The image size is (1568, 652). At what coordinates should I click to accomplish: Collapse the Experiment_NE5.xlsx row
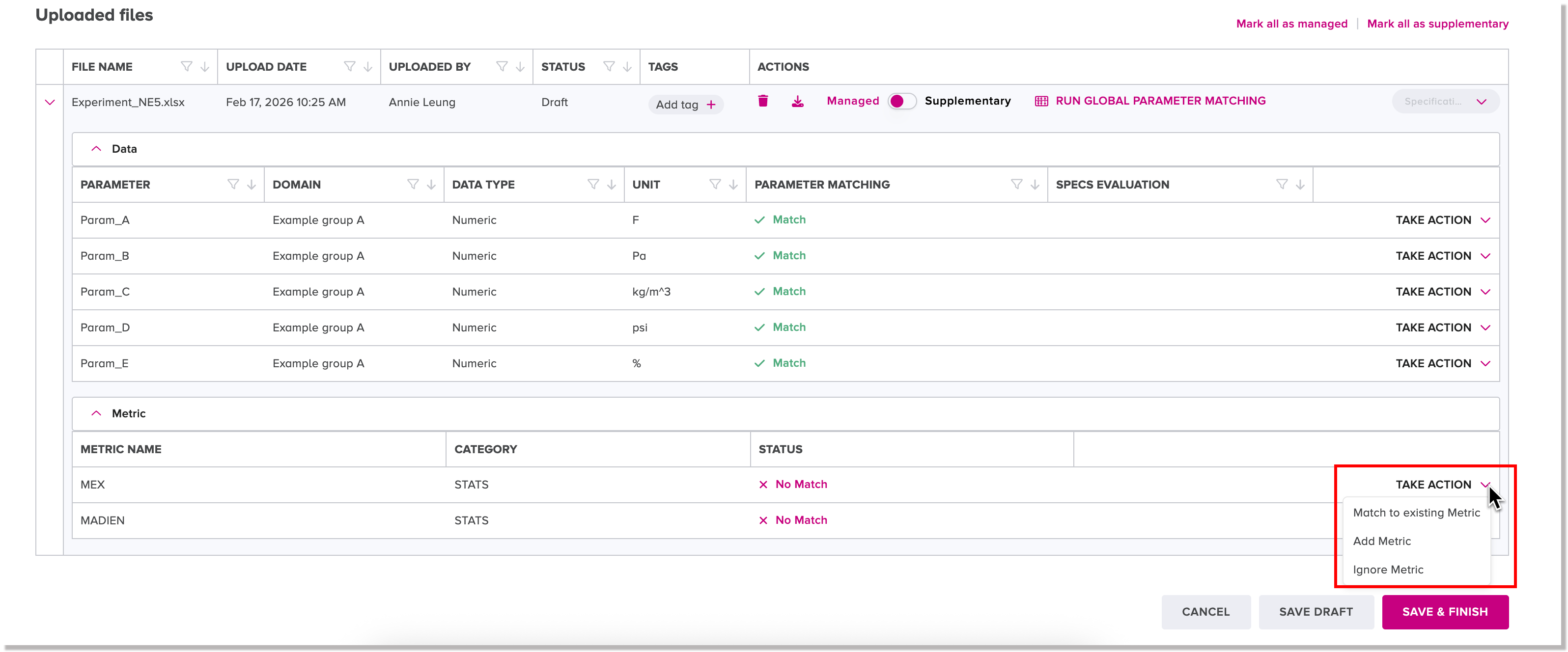pos(50,102)
